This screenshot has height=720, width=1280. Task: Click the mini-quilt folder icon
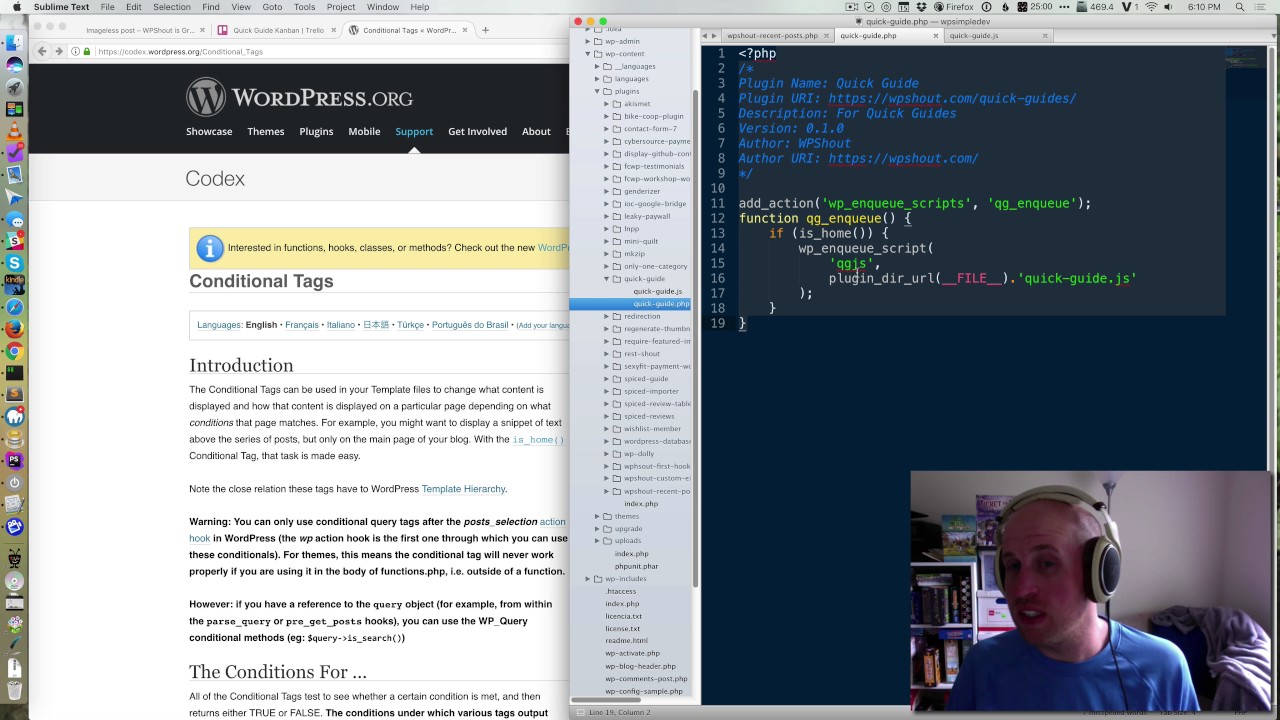pyautogui.click(x=616, y=241)
